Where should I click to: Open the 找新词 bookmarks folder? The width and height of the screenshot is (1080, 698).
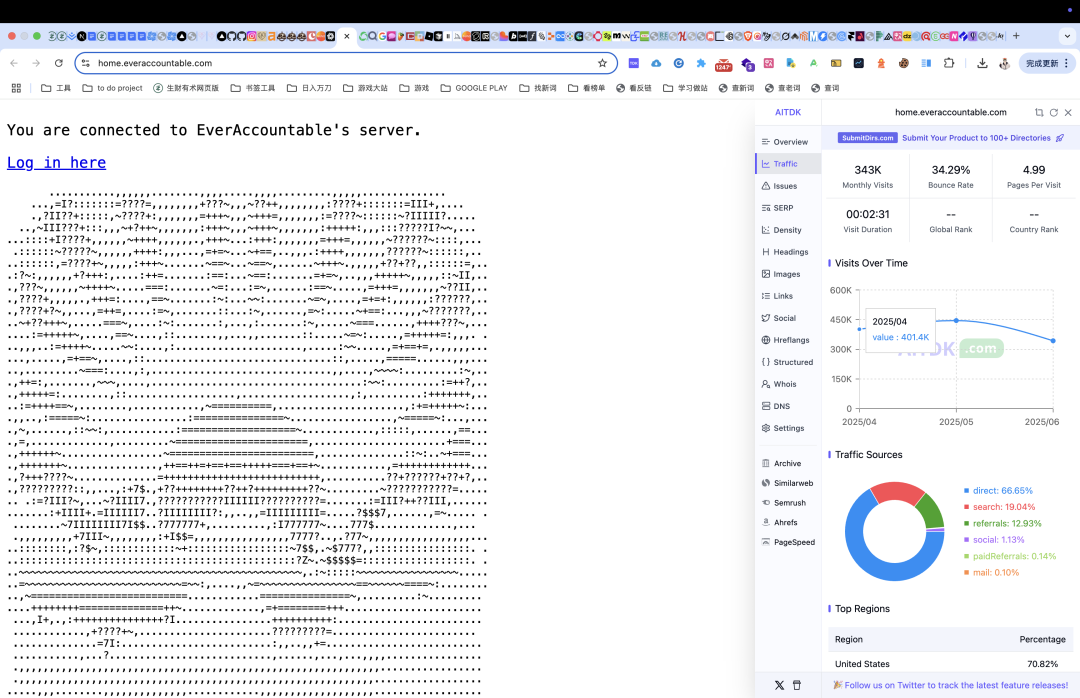pyautogui.click(x=538, y=88)
